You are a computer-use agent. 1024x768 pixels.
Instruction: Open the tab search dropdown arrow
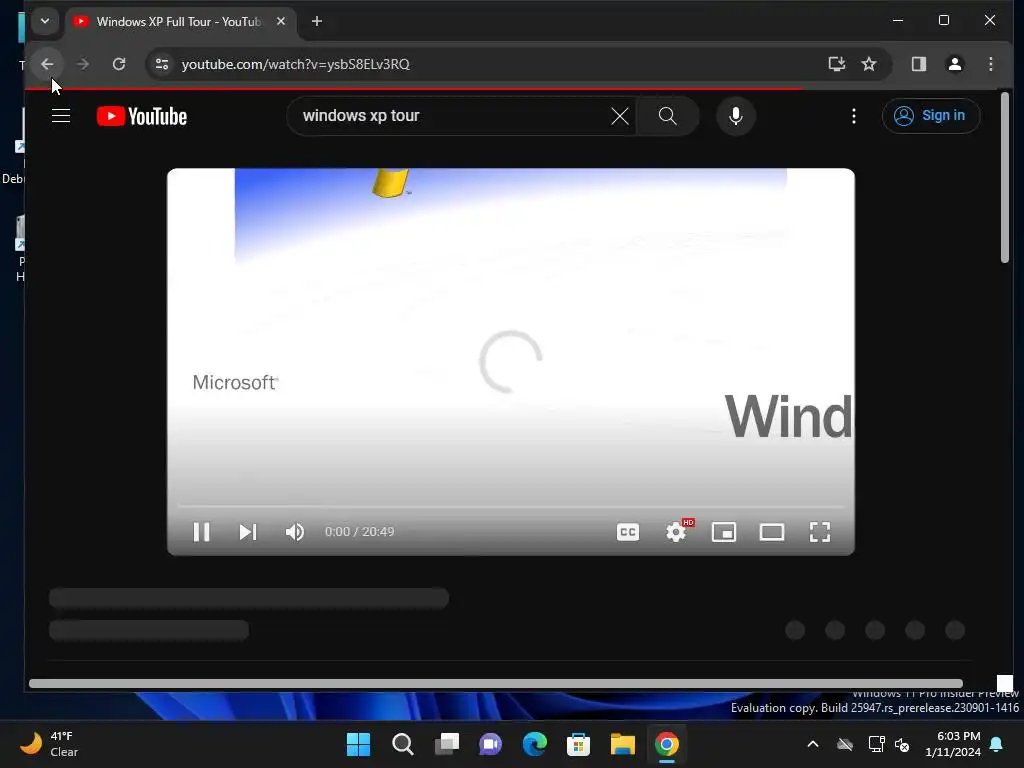pyautogui.click(x=44, y=21)
